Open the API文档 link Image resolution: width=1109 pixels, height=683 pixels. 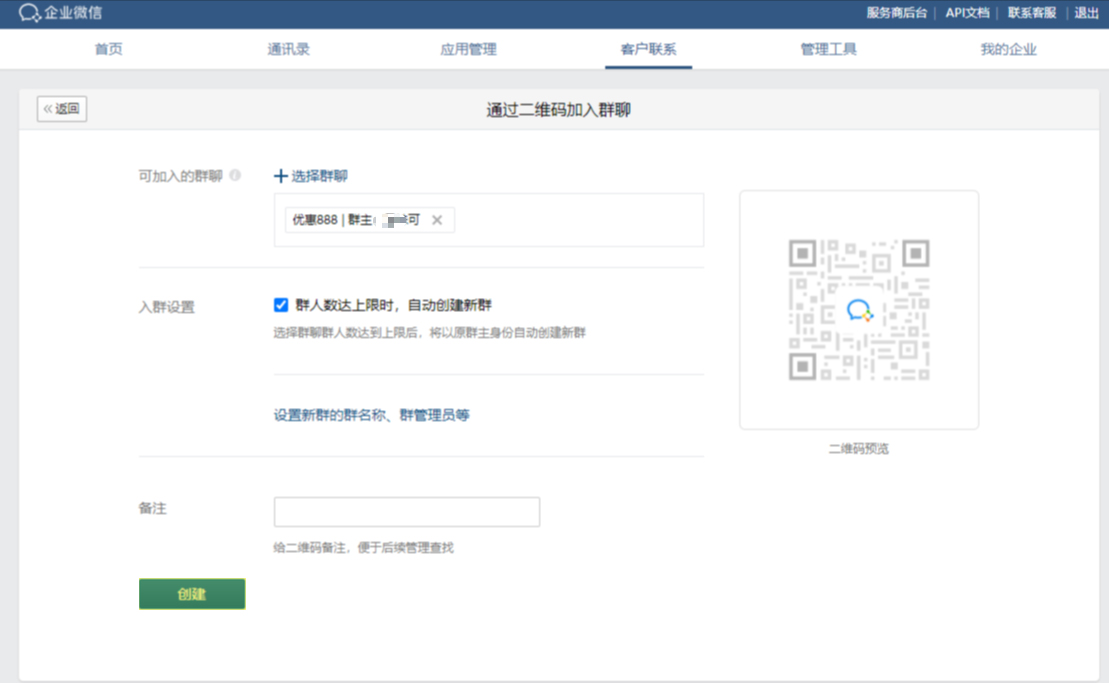click(968, 13)
